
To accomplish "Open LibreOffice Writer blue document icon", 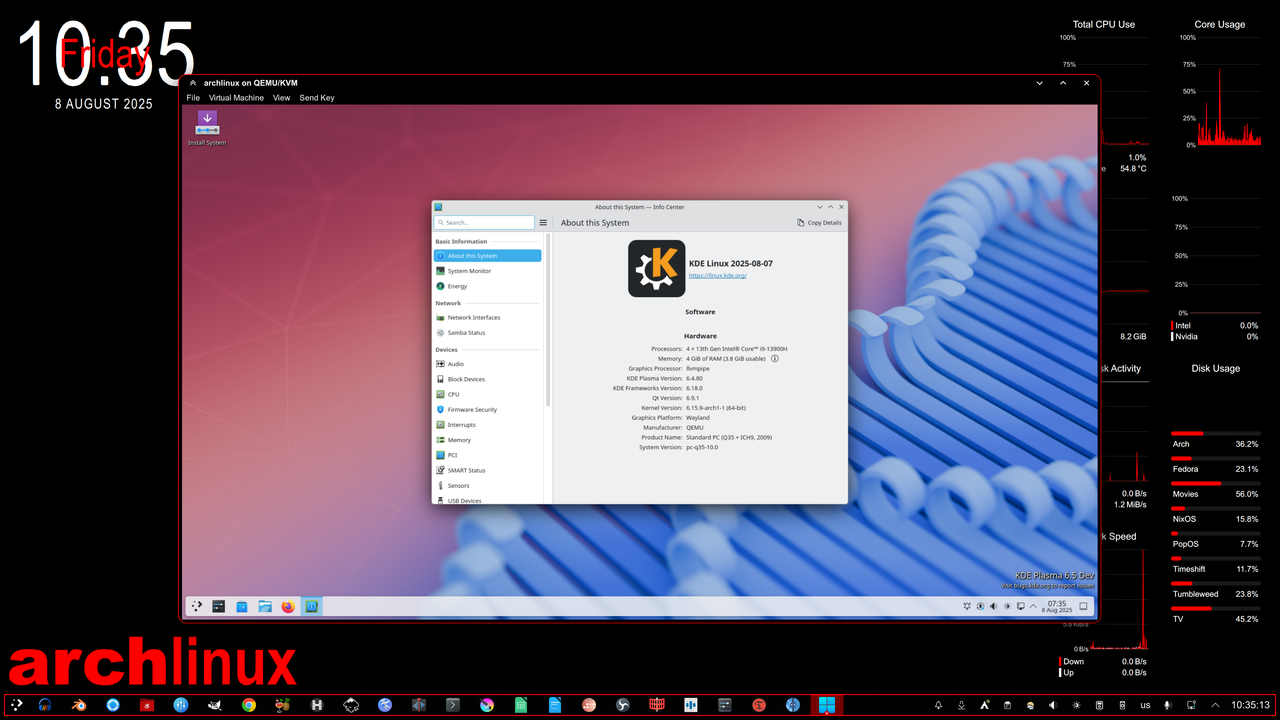I will [x=555, y=705].
